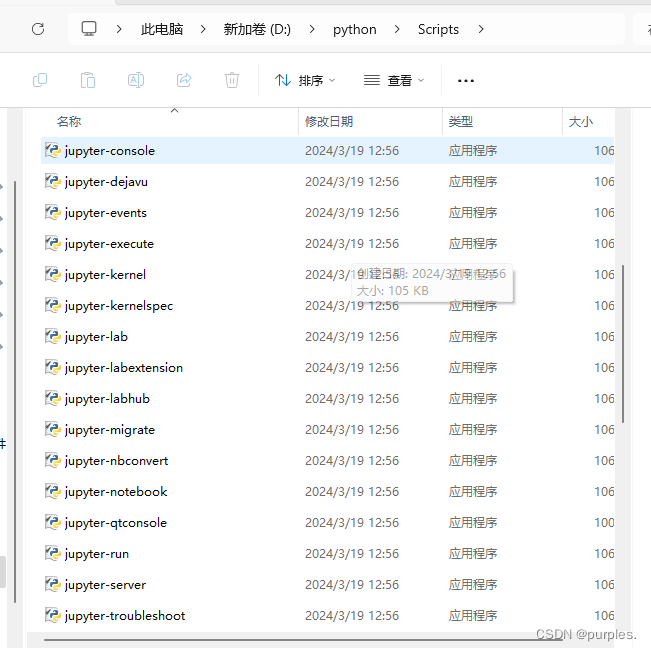Go to 此电脑 in breadcrumb
651x651 pixels.
coord(162,29)
